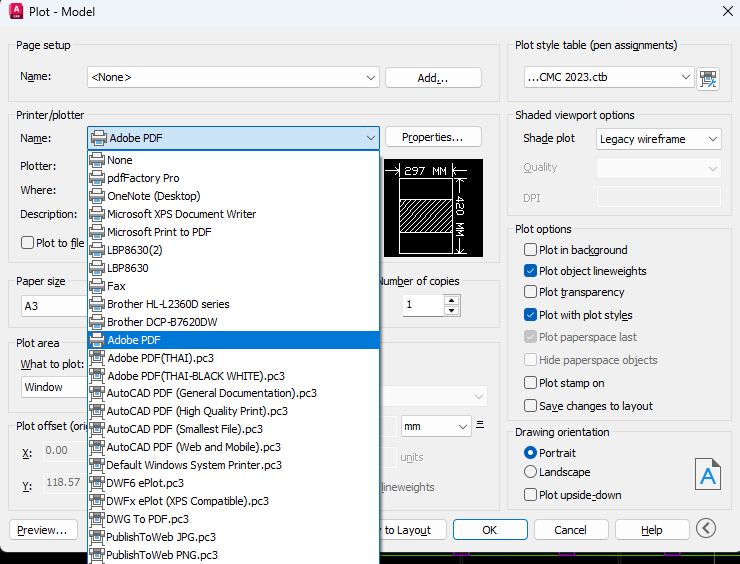Check Save changes to layout
Image resolution: width=740 pixels, height=564 pixels.
[x=530, y=405]
